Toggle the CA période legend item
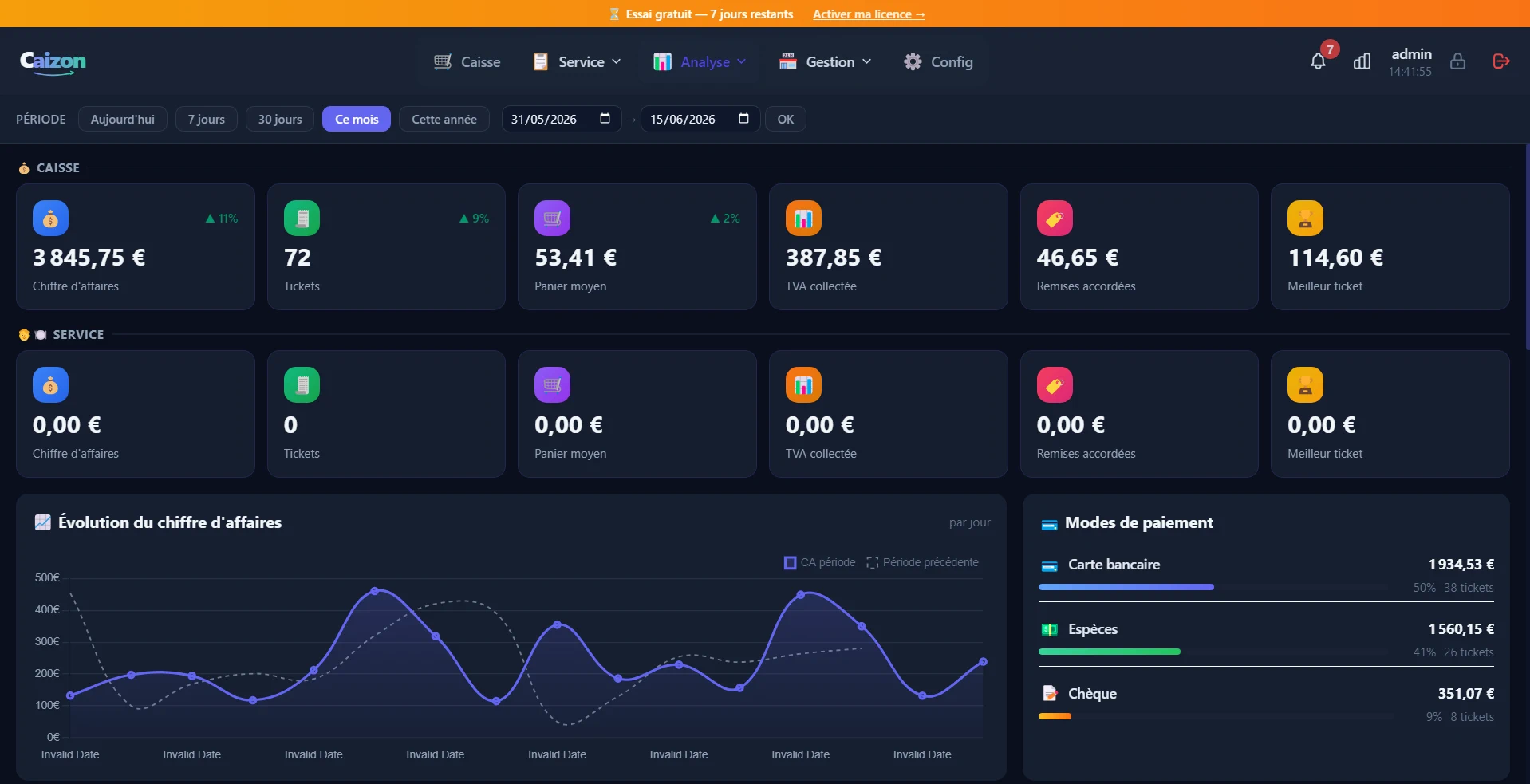The image size is (1530, 784). (x=820, y=562)
